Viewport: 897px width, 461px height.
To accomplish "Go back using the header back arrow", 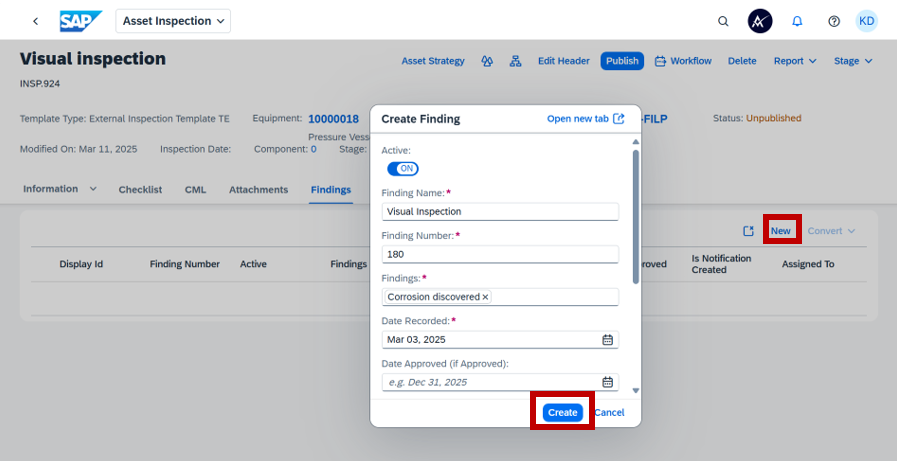I will point(35,21).
